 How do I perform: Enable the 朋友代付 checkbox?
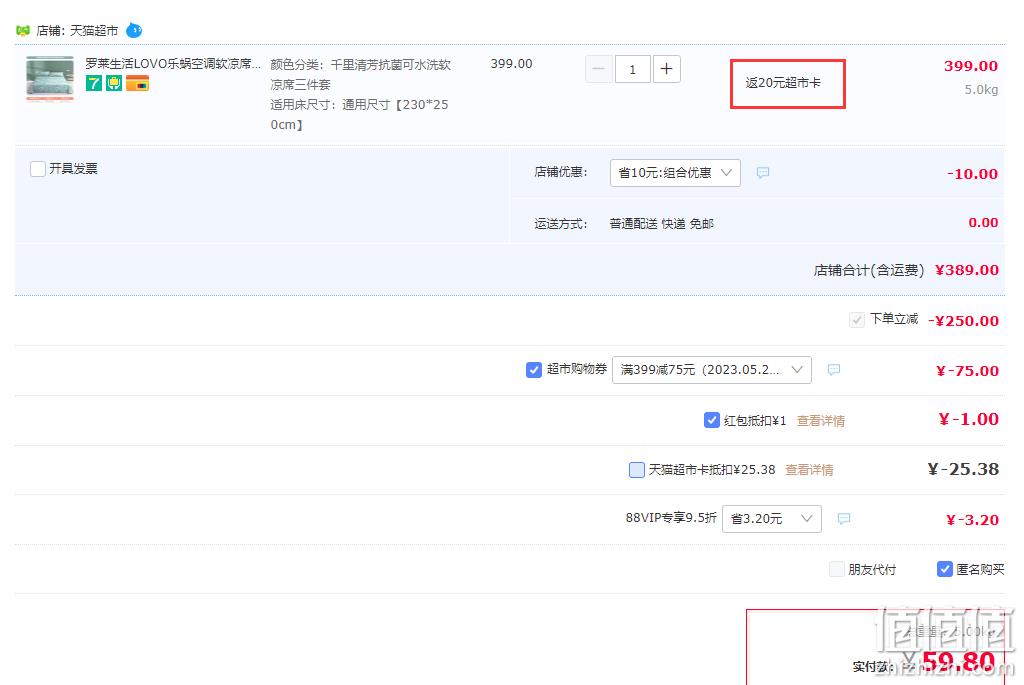pos(837,569)
